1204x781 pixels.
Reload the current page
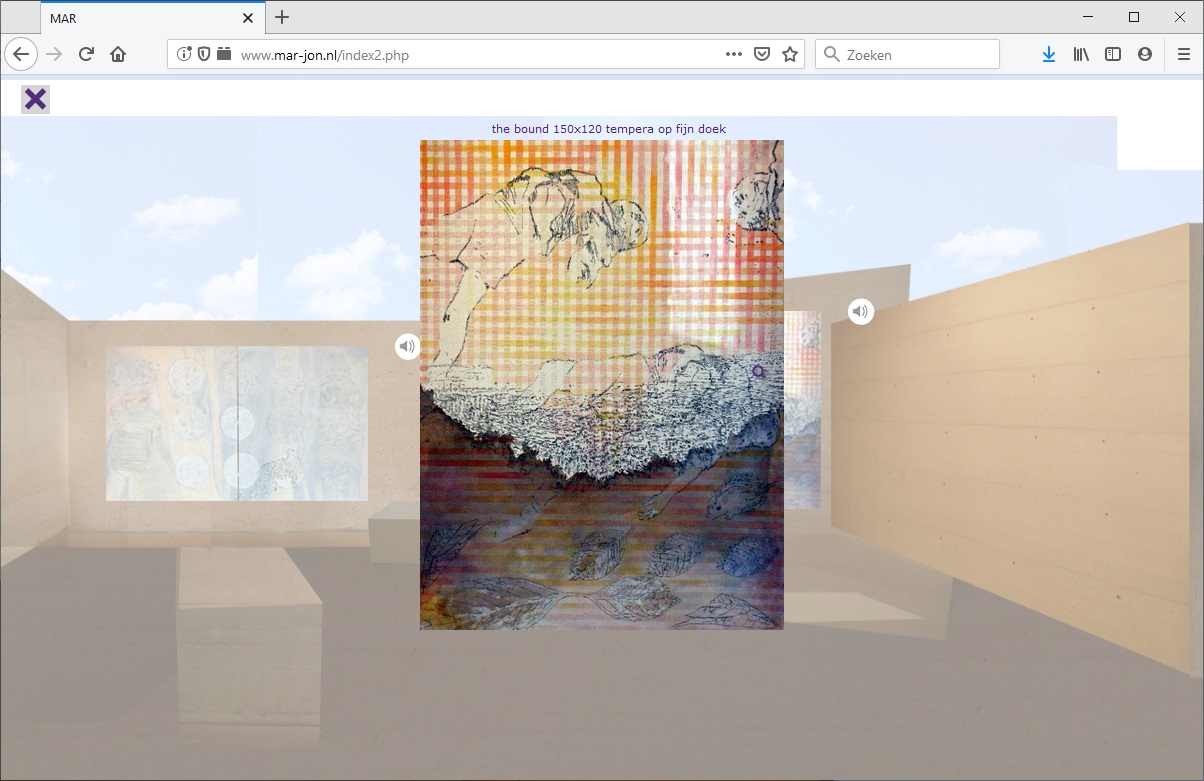point(86,55)
